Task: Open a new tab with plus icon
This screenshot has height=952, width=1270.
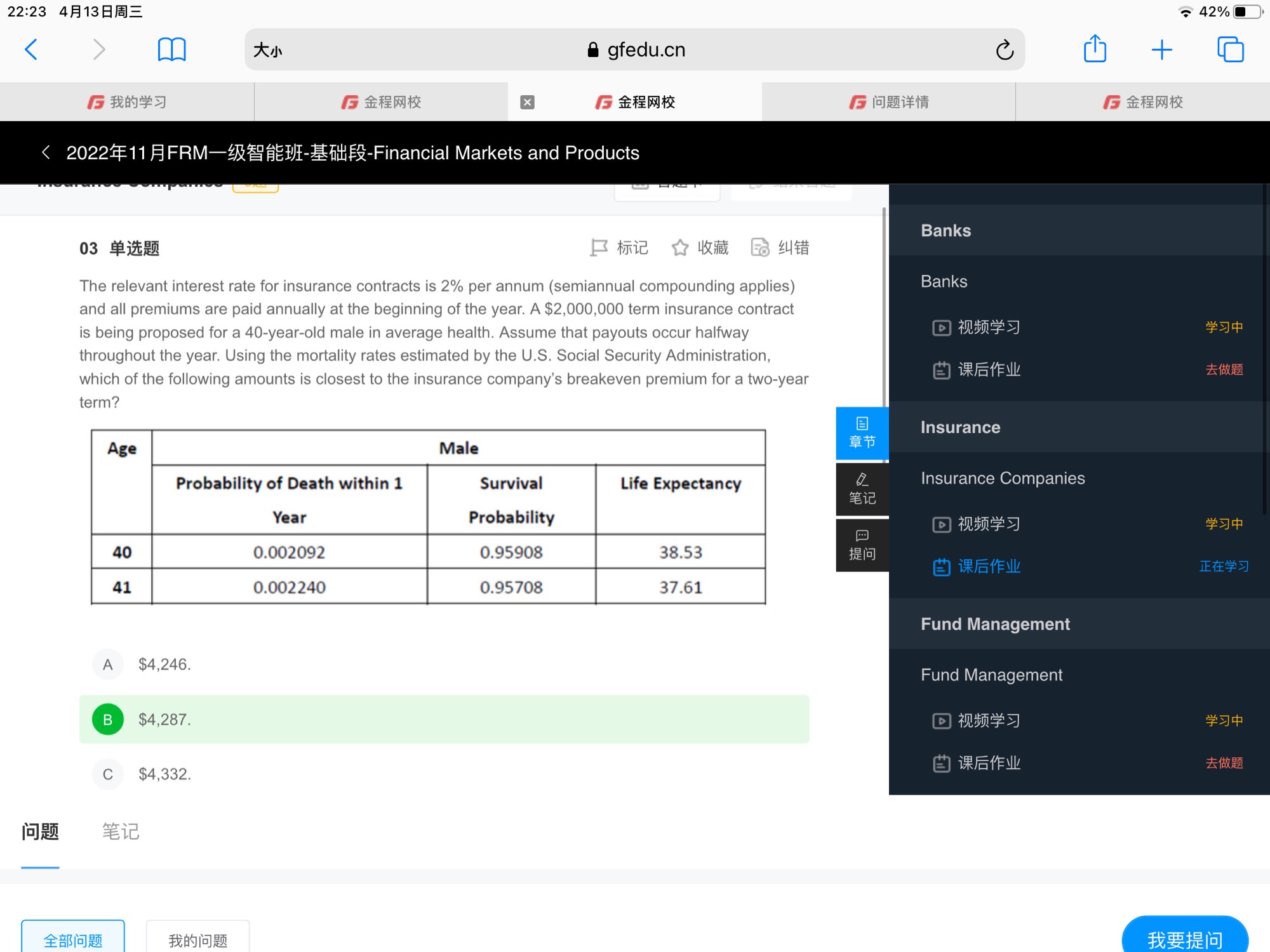Action: click(x=1161, y=49)
